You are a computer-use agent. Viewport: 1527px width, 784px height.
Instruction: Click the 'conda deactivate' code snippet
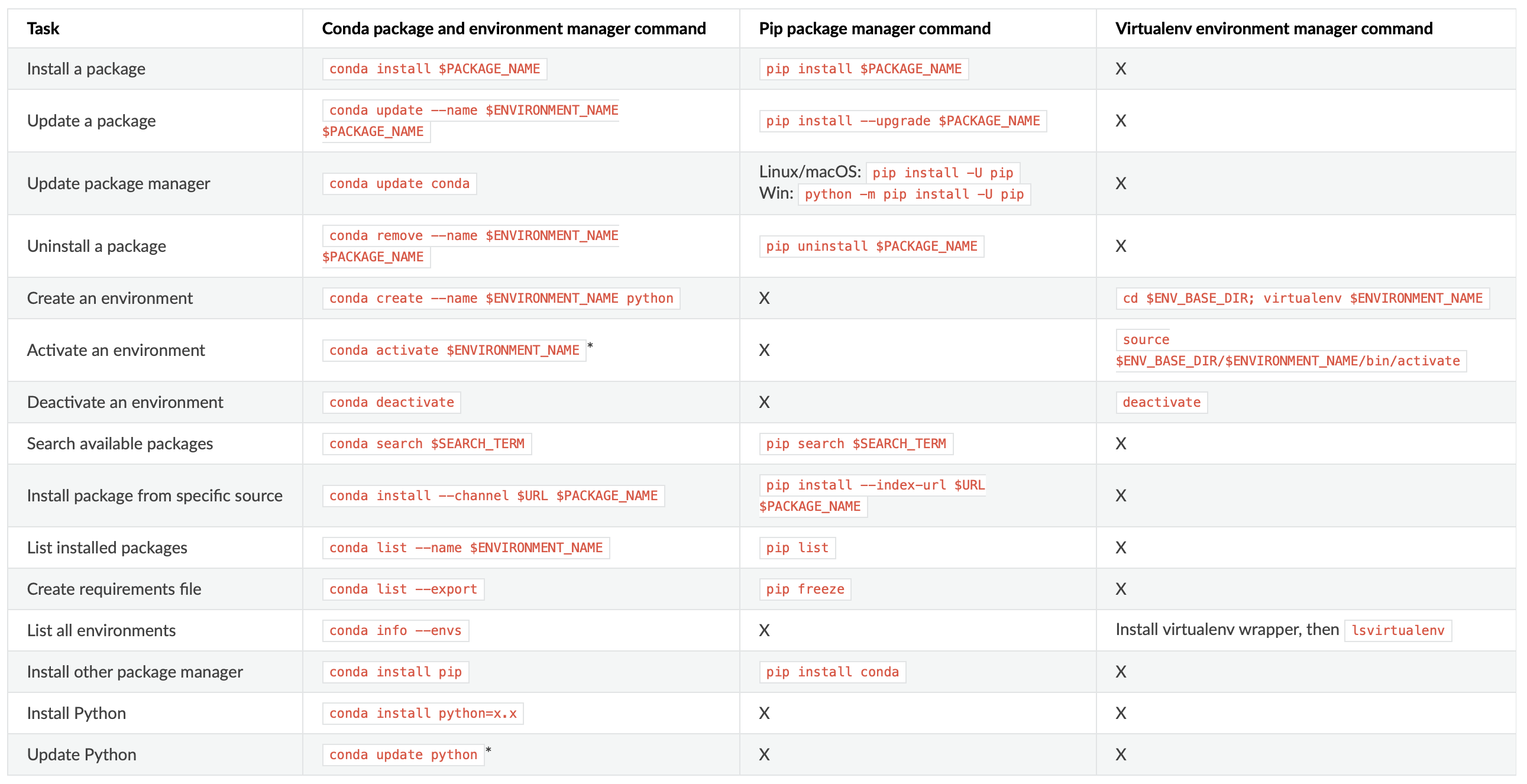click(x=392, y=403)
